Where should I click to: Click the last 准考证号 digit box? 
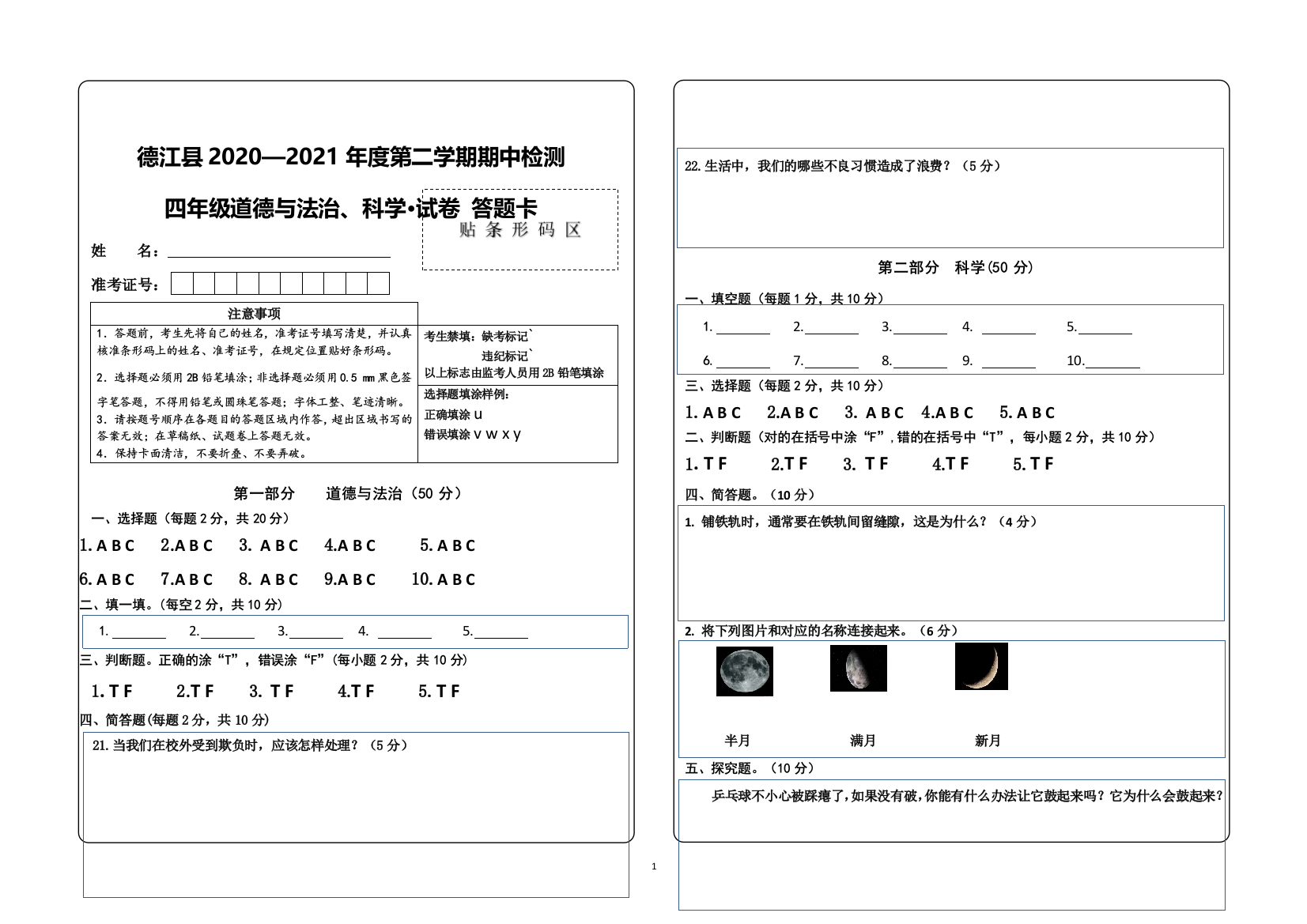point(379,284)
